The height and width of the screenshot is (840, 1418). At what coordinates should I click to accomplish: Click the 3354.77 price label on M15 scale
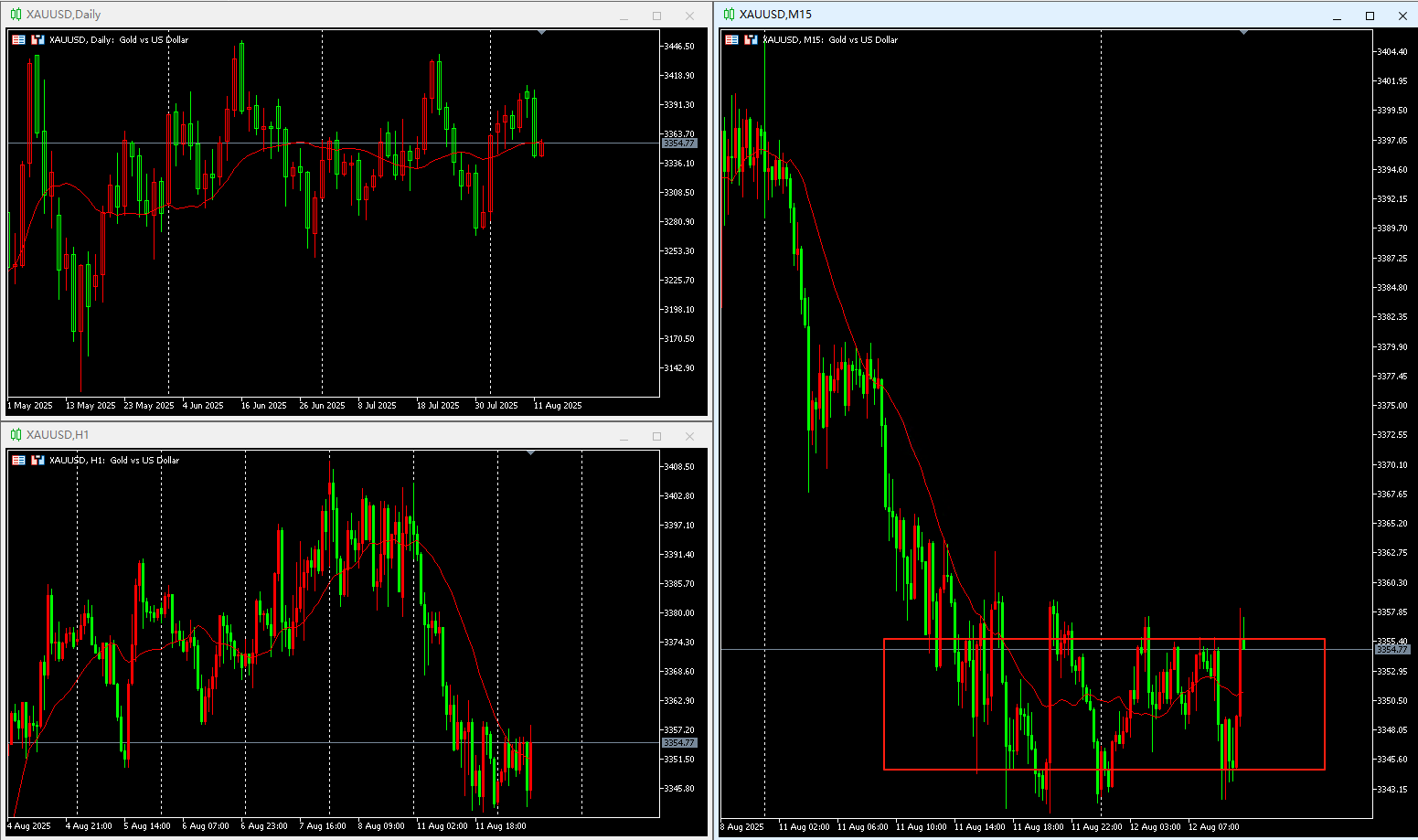point(1392,649)
